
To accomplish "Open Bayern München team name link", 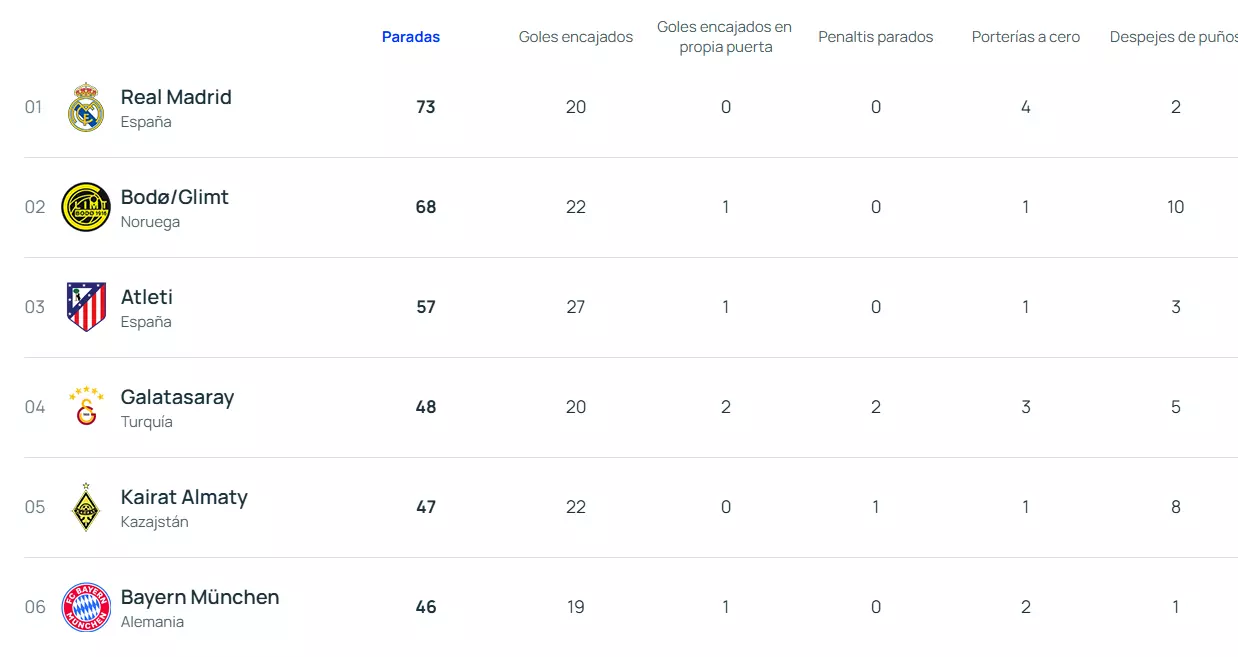I will pyautogui.click(x=200, y=597).
